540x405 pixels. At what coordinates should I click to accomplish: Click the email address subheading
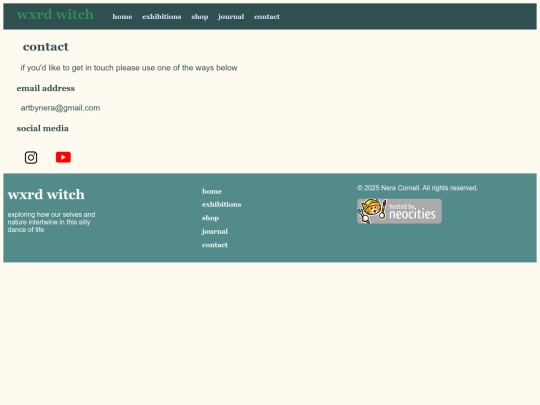click(x=46, y=88)
